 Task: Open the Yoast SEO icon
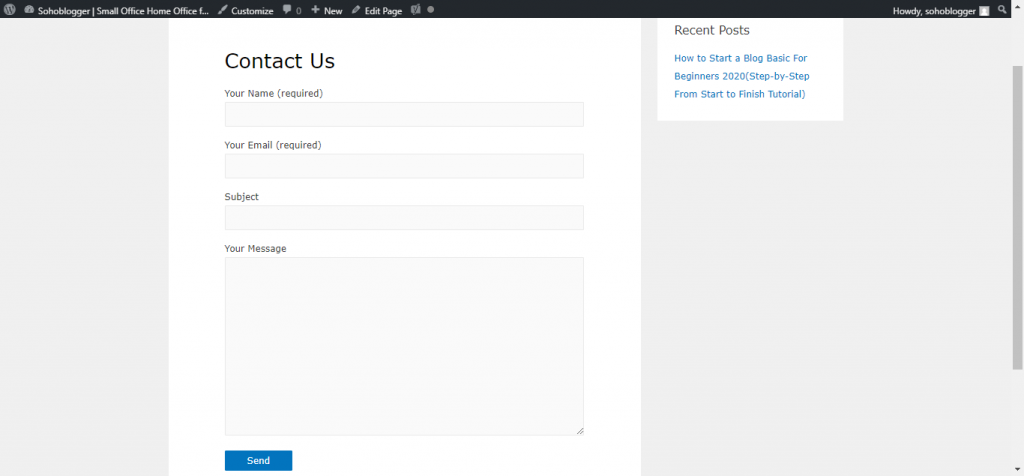click(x=415, y=10)
